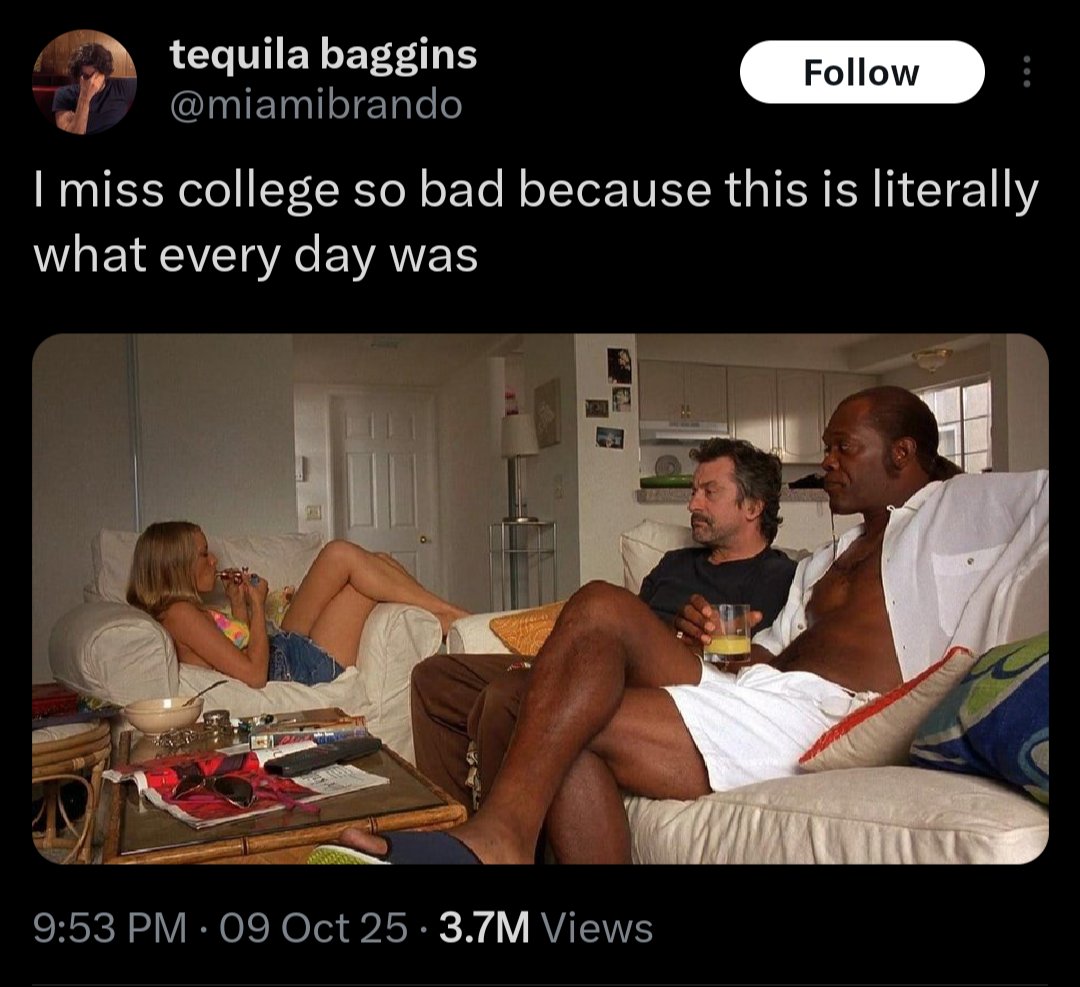The height and width of the screenshot is (987, 1080).
Task: Open the 3.7M Views analytics
Action: pos(546,927)
